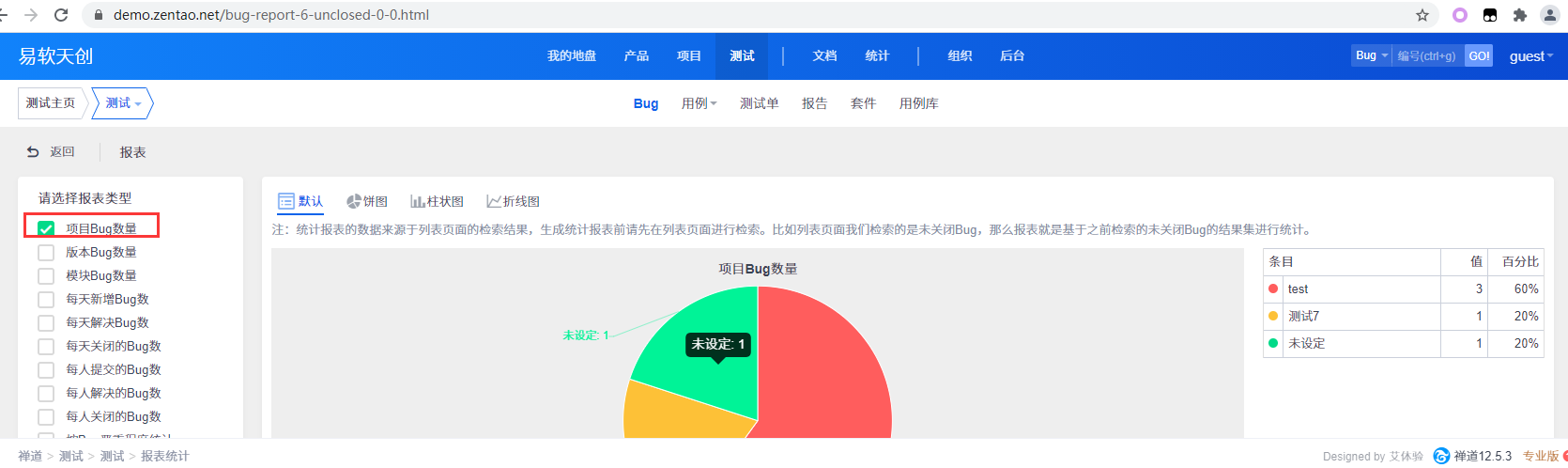Select 每人解决的Bug数 checkbox

46,393
